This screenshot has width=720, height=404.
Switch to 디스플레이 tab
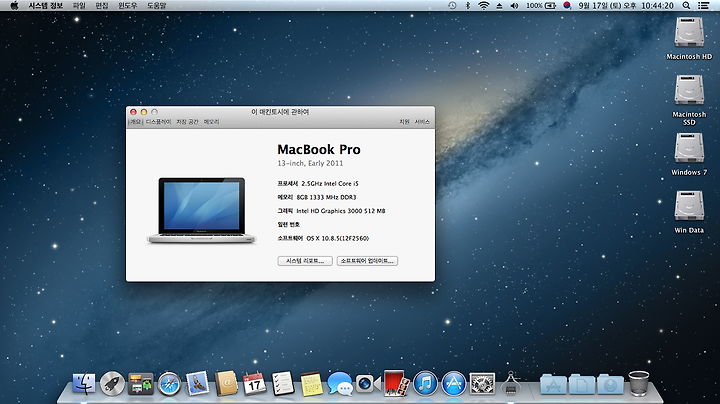pyautogui.click(x=158, y=122)
